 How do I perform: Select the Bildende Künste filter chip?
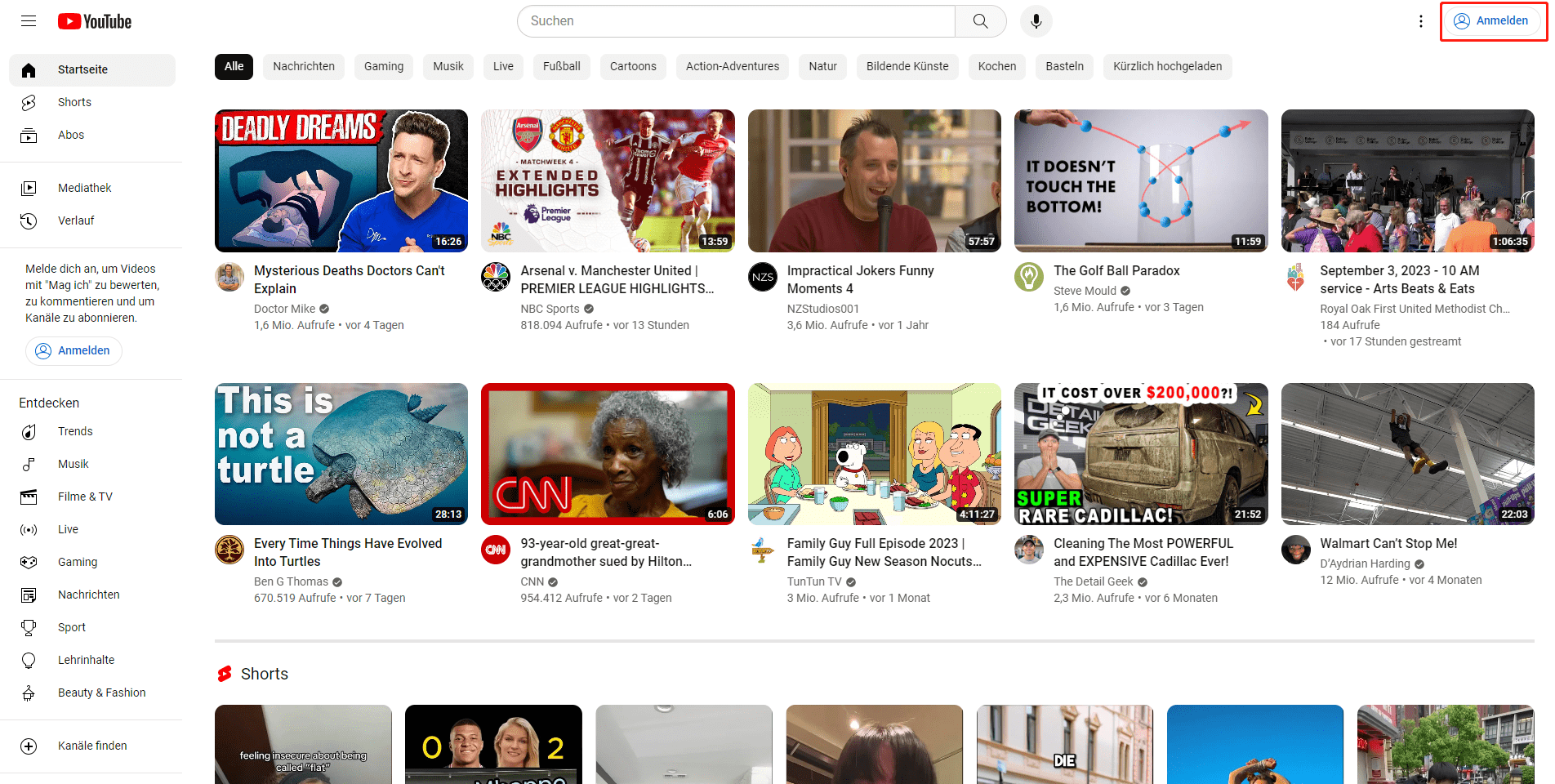pyautogui.click(x=907, y=66)
